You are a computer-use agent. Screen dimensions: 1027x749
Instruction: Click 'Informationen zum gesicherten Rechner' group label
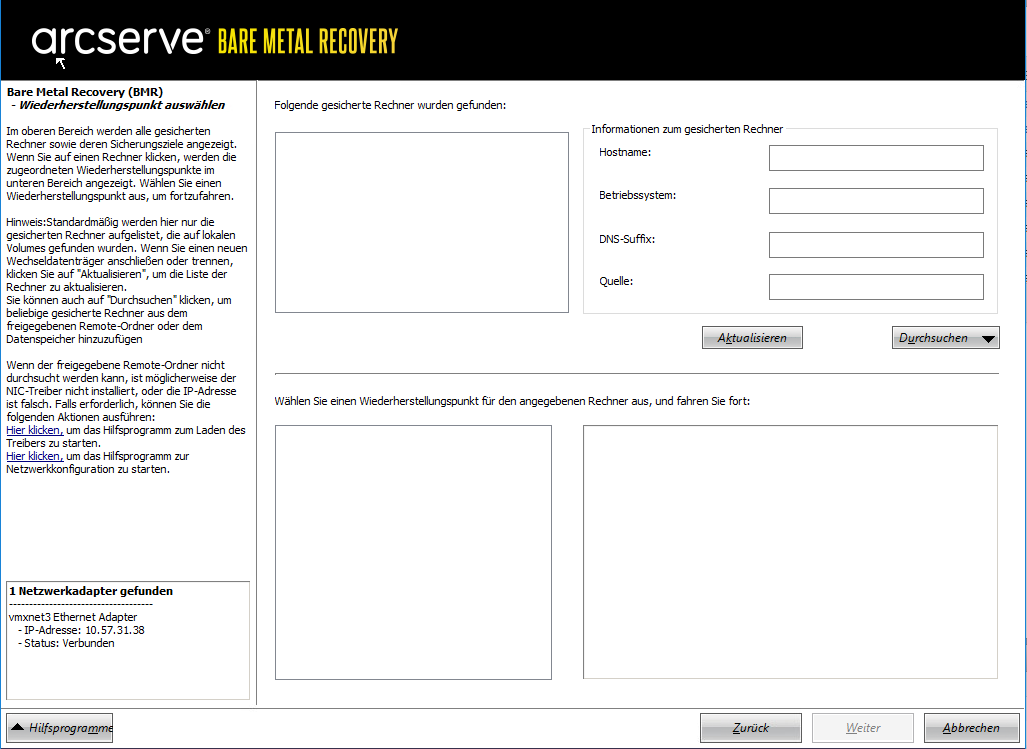click(687, 129)
